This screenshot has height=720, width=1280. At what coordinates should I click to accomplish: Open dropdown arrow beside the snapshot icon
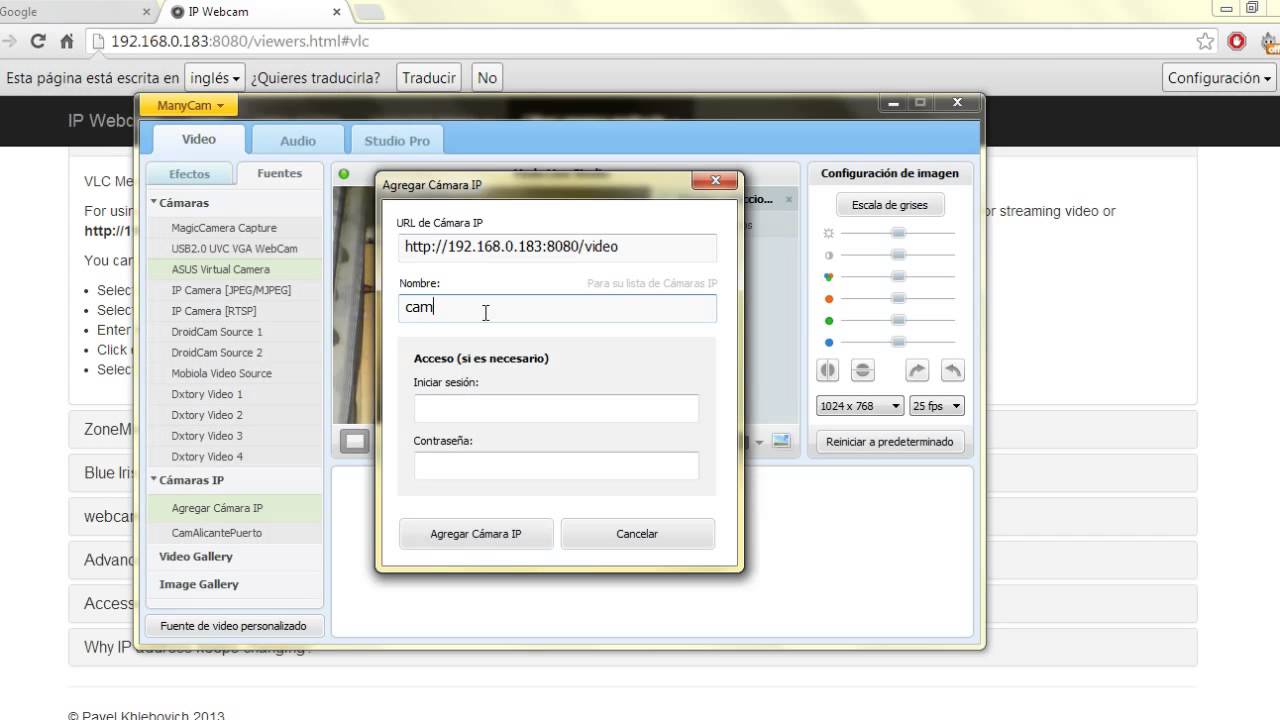(759, 442)
